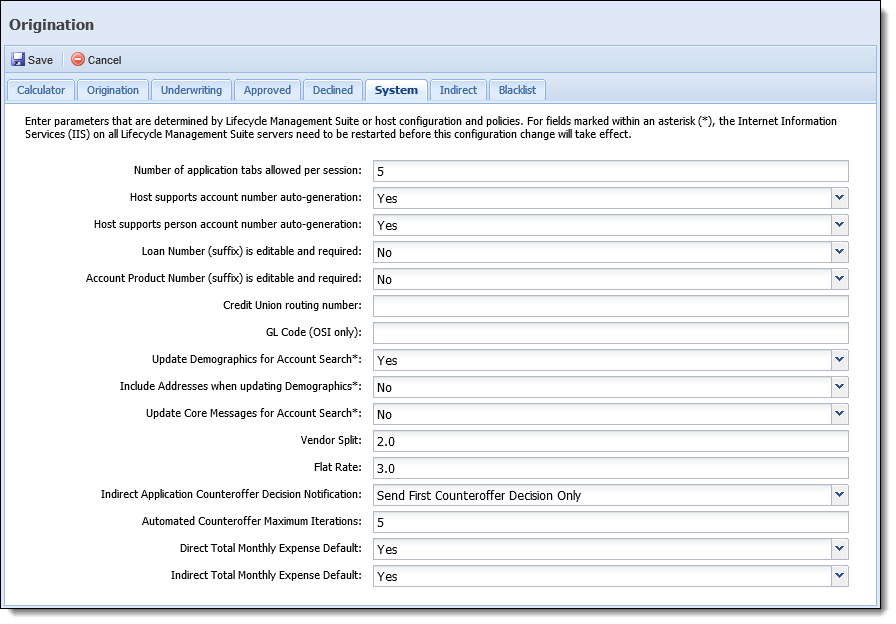The height and width of the screenshot is (624, 896).
Task: Open the Approved tab
Action: coord(267,90)
